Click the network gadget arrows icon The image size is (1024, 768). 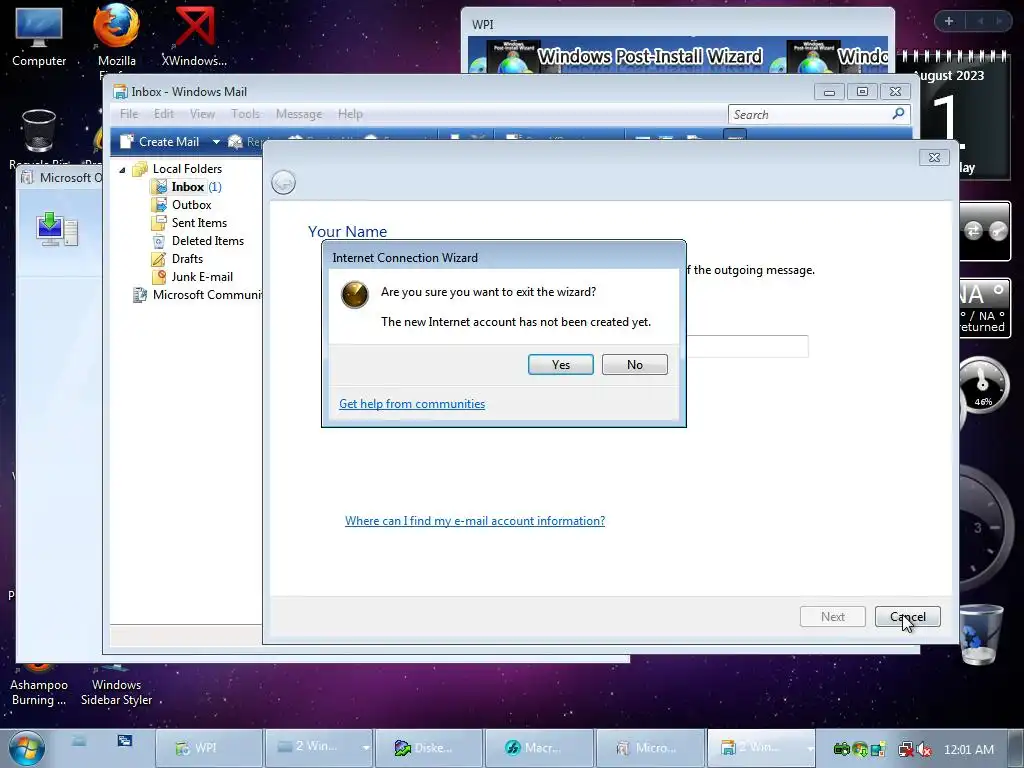pos(973,231)
